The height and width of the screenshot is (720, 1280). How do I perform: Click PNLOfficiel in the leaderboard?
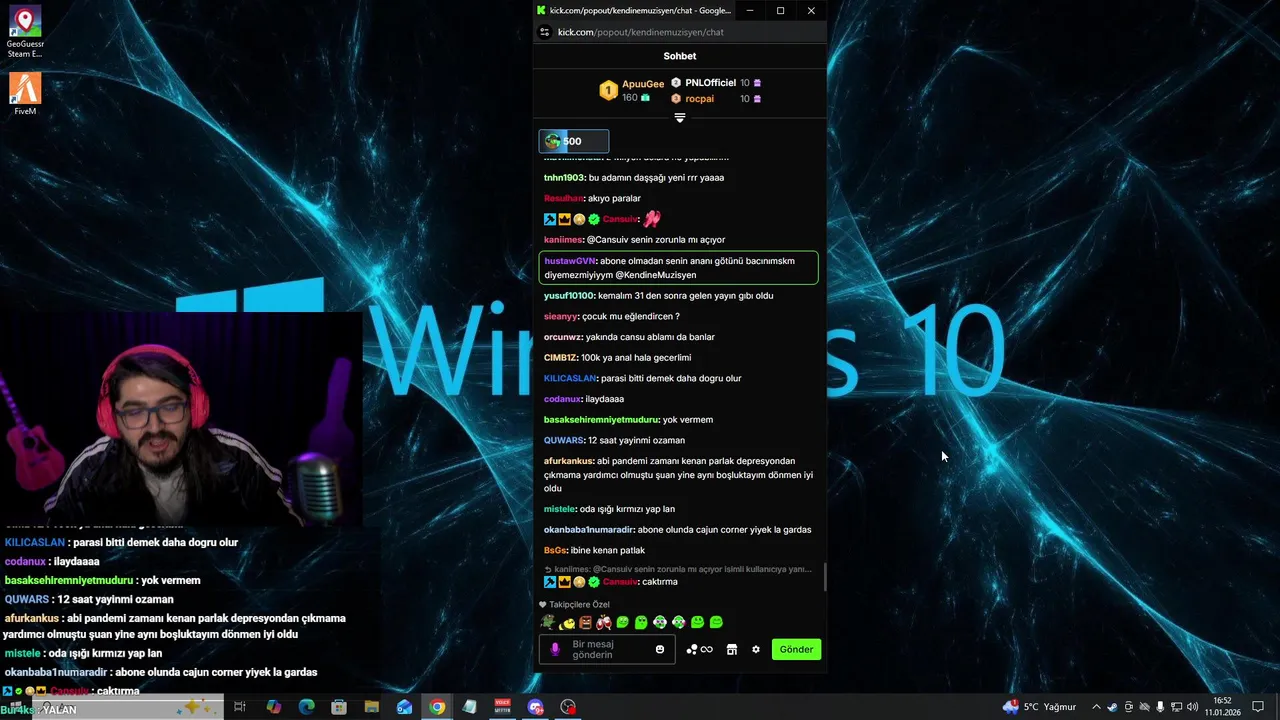(x=711, y=83)
